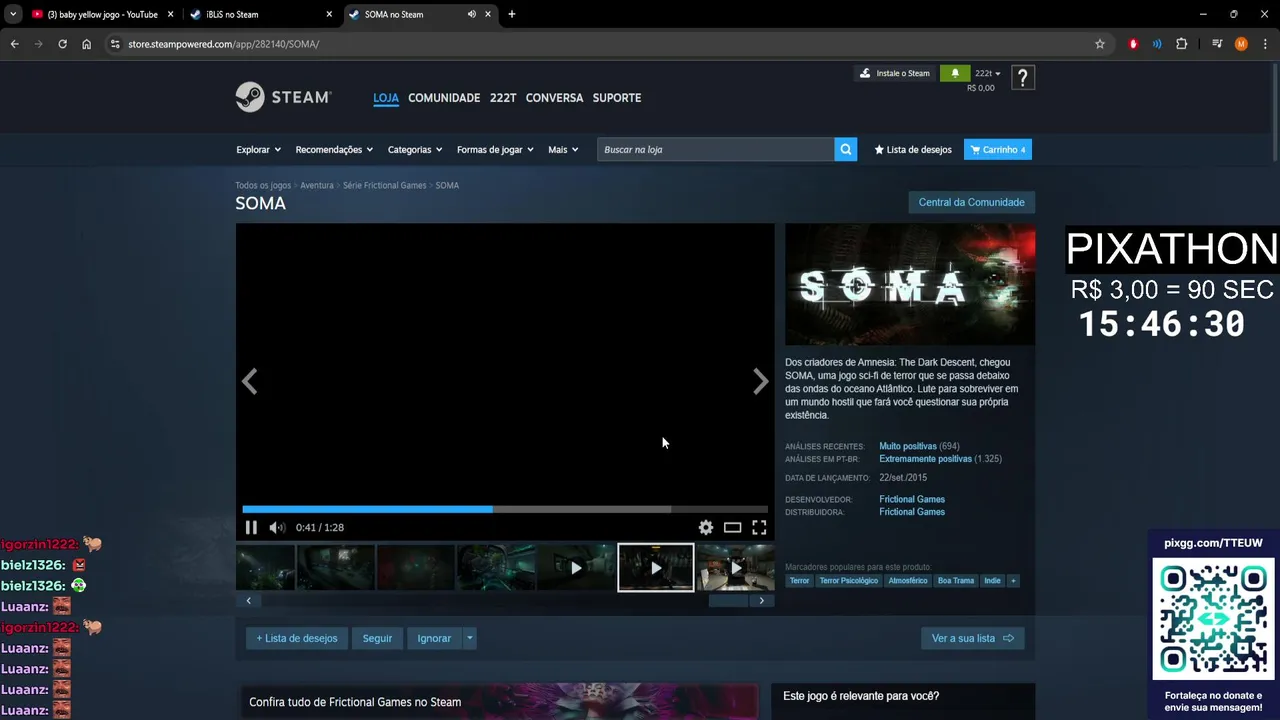Go to previous media with left arrow

pos(249,381)
